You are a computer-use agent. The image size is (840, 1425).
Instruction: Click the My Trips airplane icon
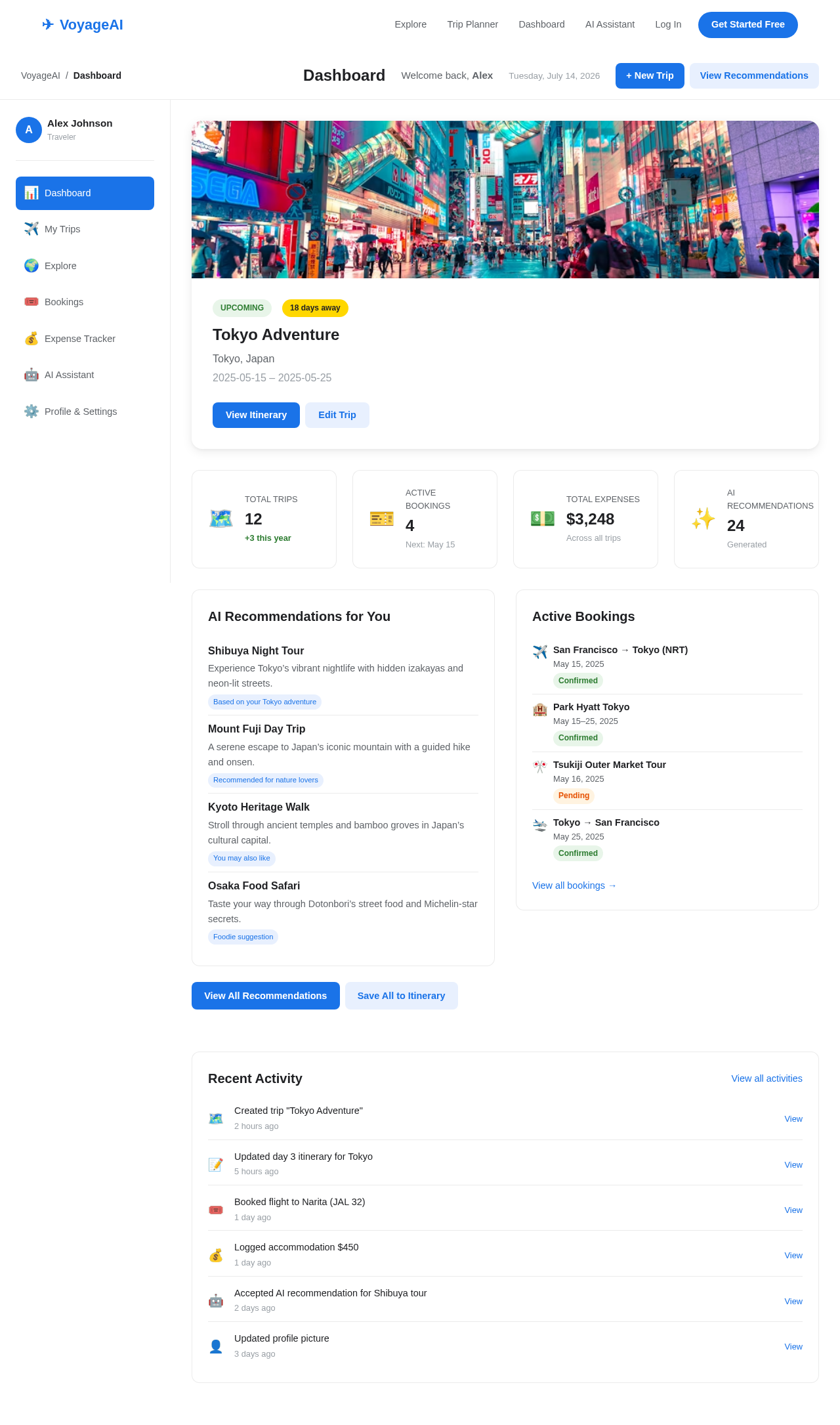(31, 229)
